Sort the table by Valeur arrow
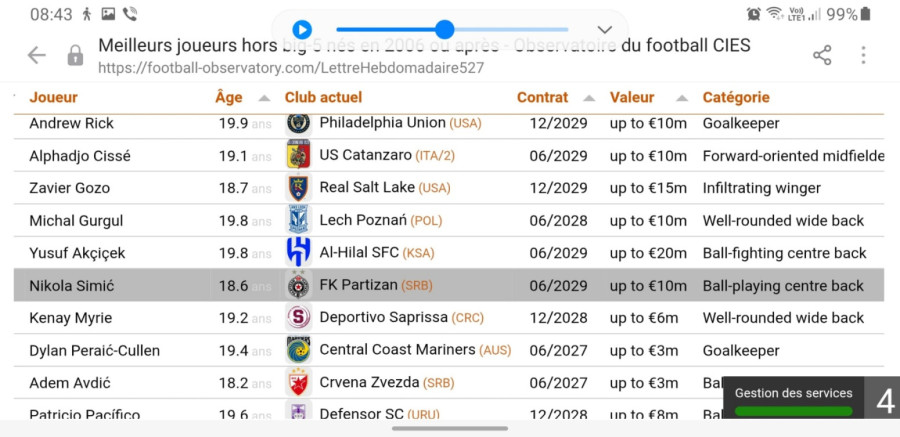 pyautogui.click(x=682, y=98)
